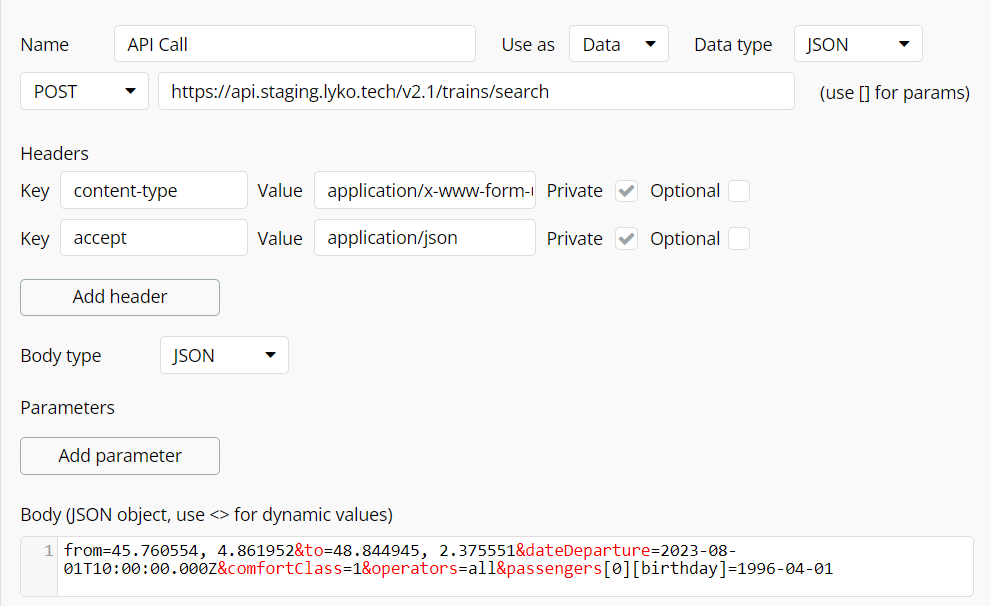Enable Optional checkbox for accept header
The image size is (991, 606).
739,239
